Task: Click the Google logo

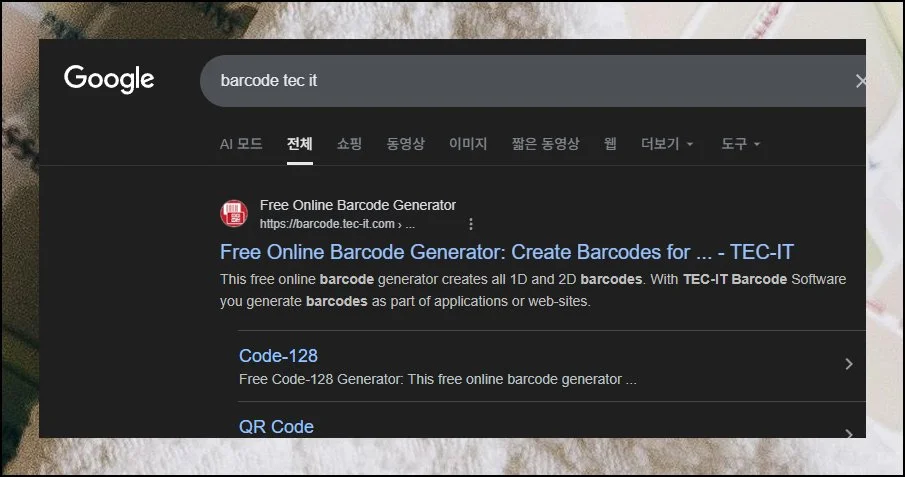Action: point(109,79)
